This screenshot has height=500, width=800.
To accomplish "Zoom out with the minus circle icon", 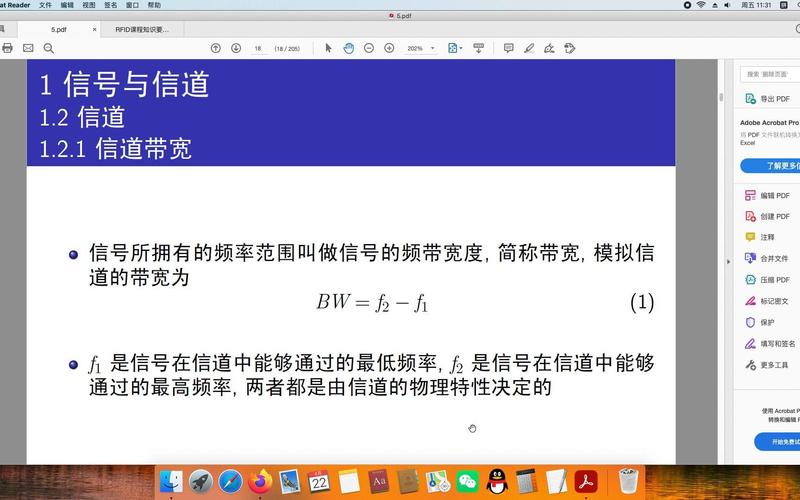I will tap(369, 48).
